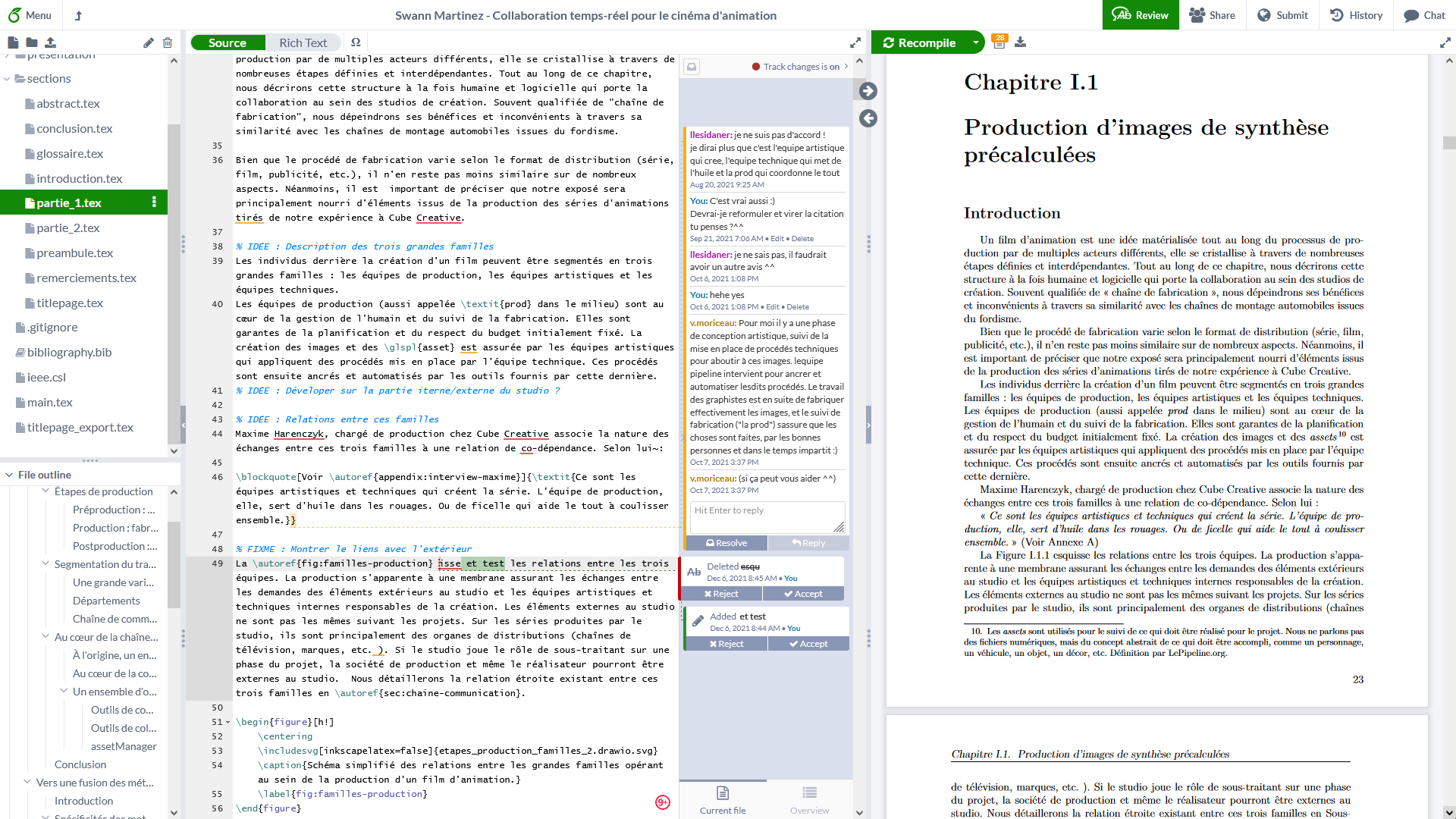Resolve the comment thread
Screen dimensions: 1456x819
726,543
